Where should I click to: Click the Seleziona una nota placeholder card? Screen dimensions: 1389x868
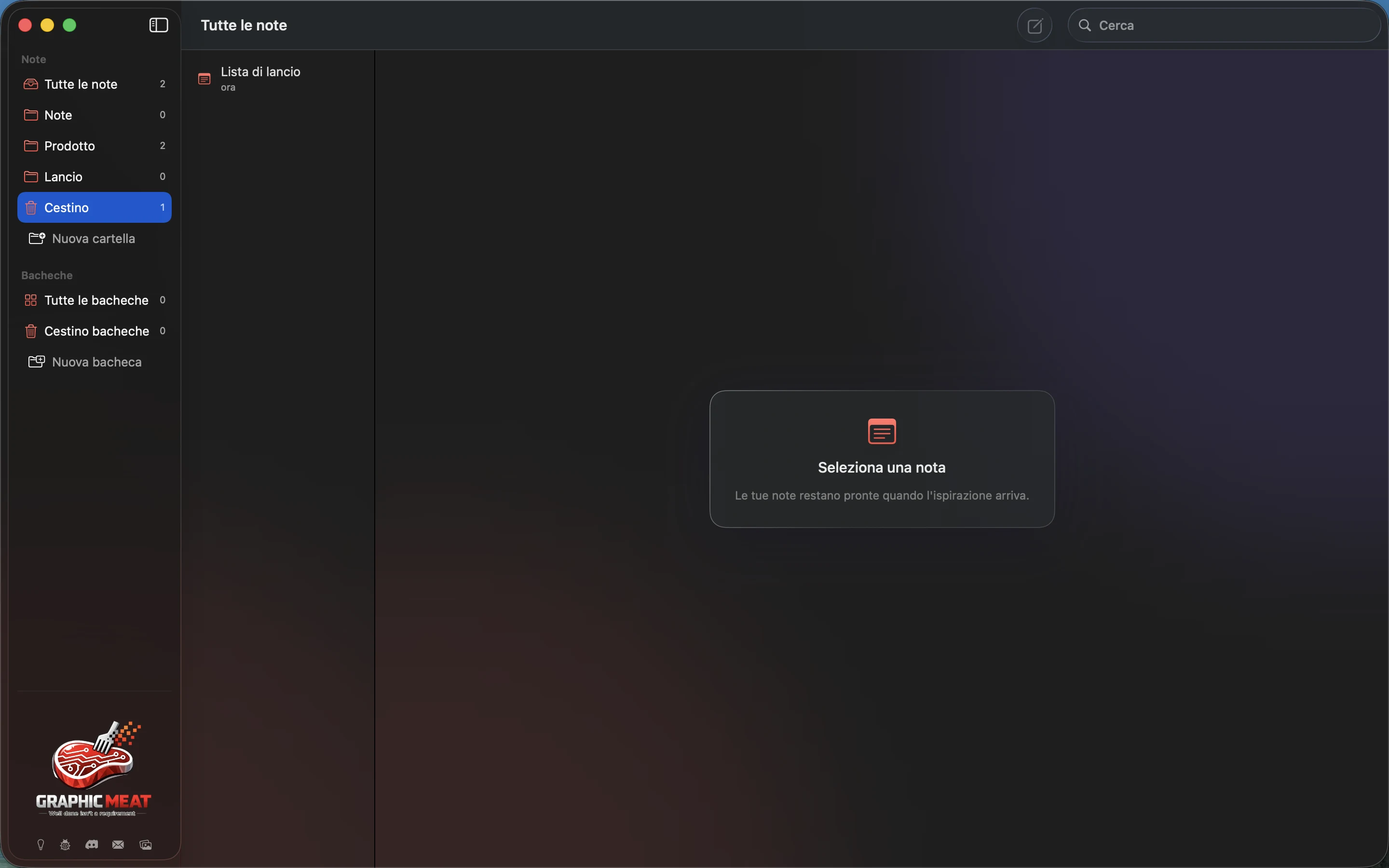pyautogui.click(x=882, y=459)
